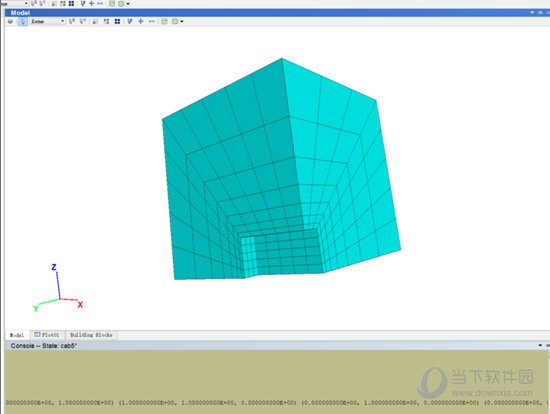
Task: Open the Model pane title bar dropdown arrow
Action: (532, 13)
